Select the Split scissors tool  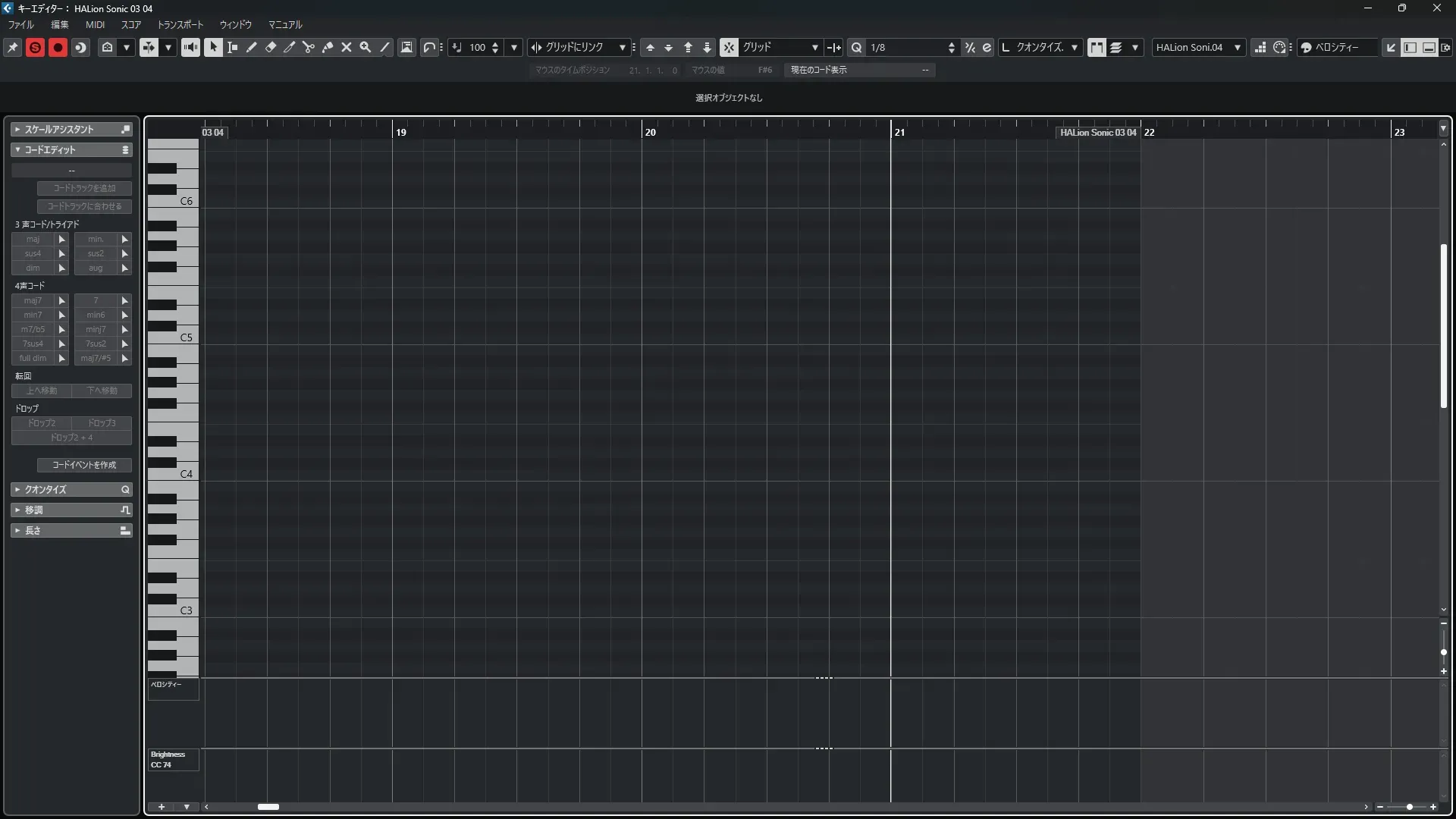pyautogui.click(x=309, y=47)
